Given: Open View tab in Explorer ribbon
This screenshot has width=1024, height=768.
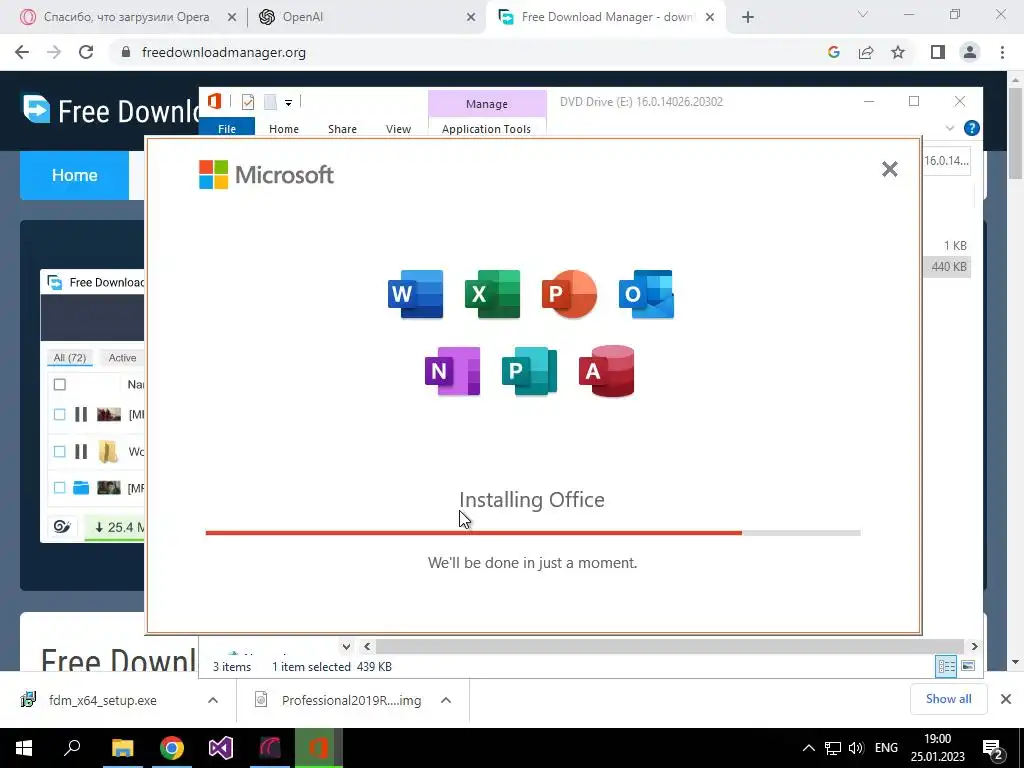Looking at the screenshot, I should click(398, 129).
